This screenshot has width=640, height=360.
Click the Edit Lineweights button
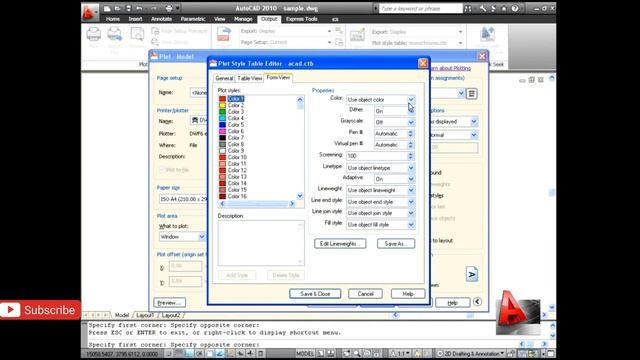(x=340, y=244)
